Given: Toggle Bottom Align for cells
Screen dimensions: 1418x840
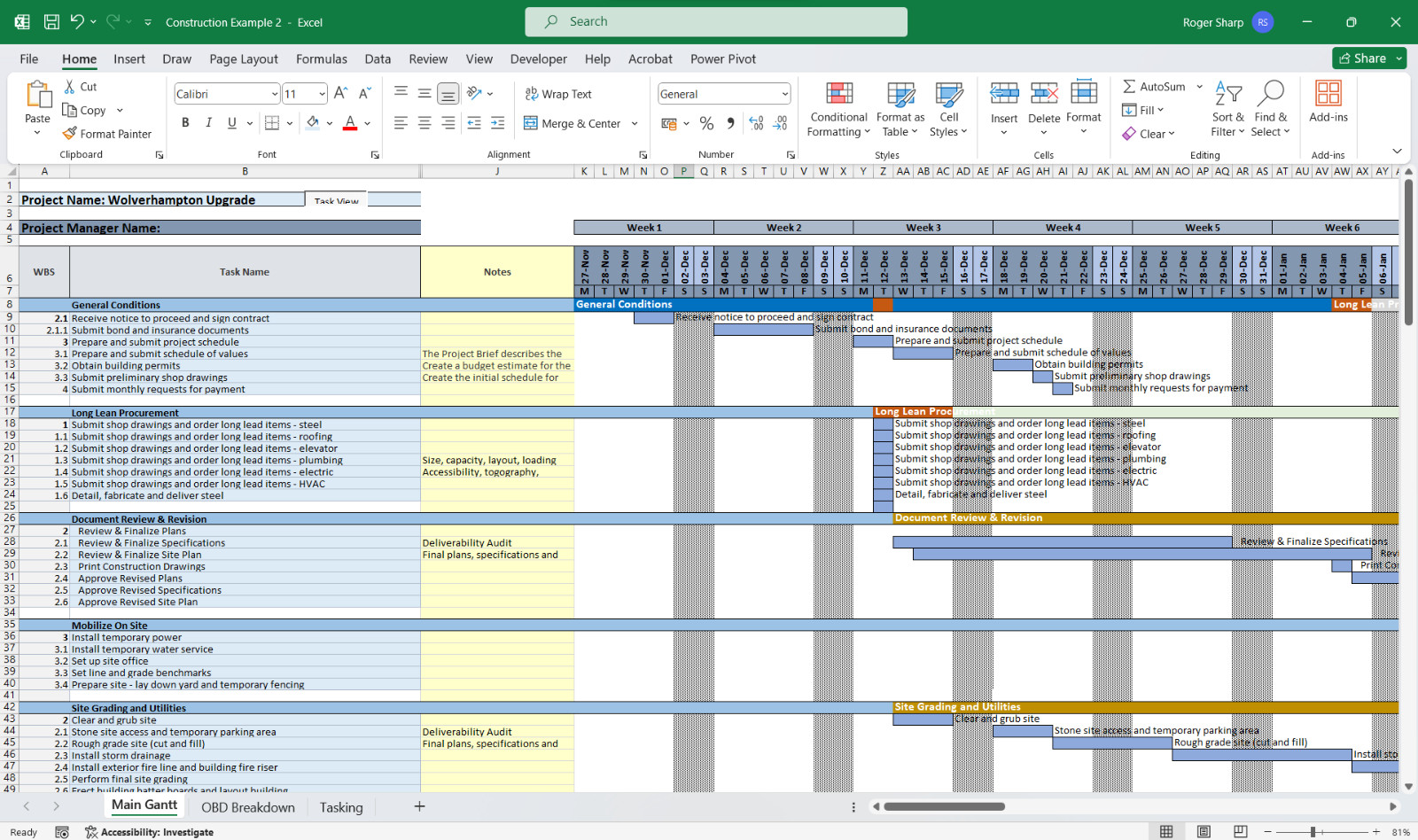Looking at the screenshot, I should [x=448, y=93].
